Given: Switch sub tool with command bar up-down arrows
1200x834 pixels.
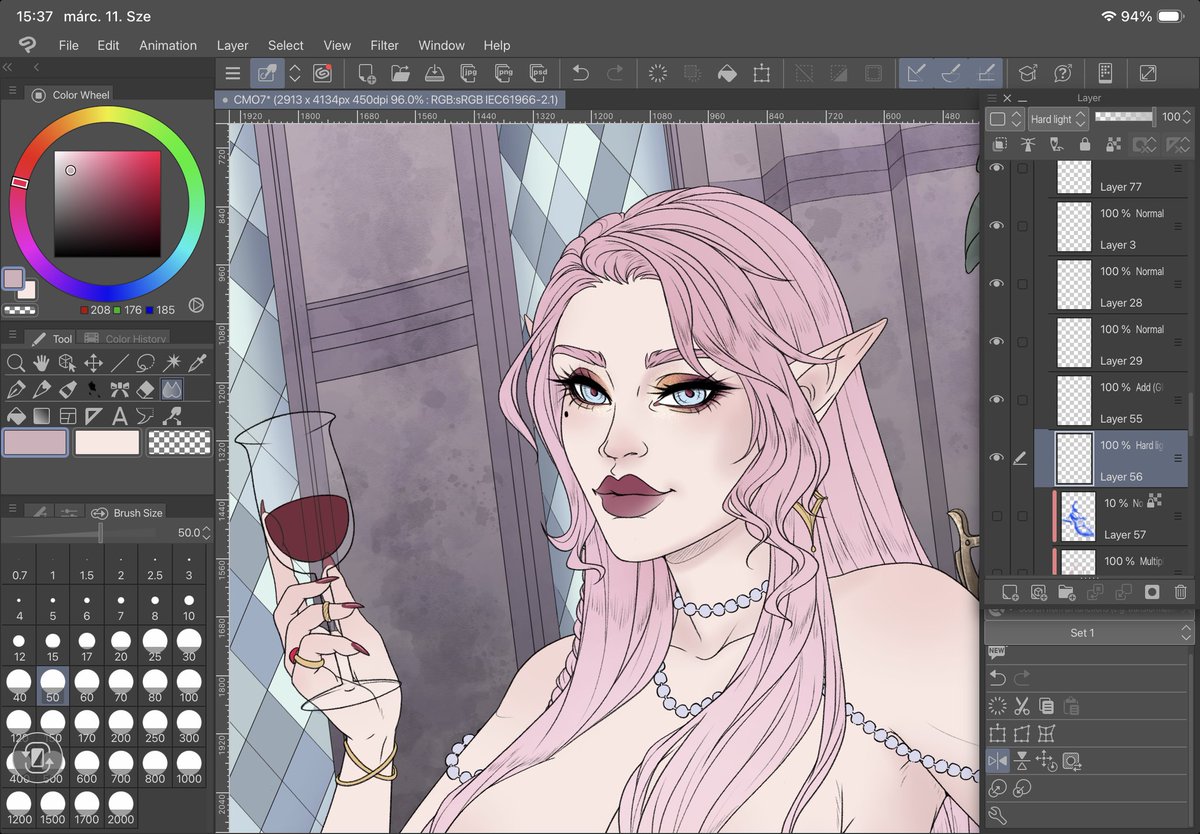Looking at the screenshot, I should [x=295, y=73].
